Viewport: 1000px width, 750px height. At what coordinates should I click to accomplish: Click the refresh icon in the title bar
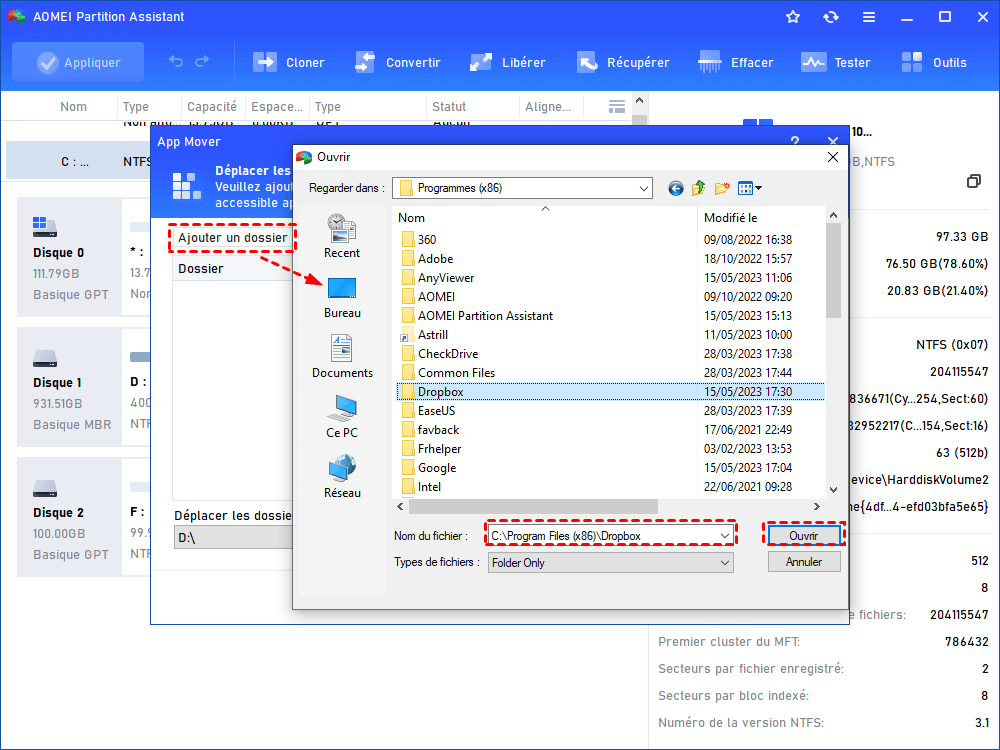(830, 17)
